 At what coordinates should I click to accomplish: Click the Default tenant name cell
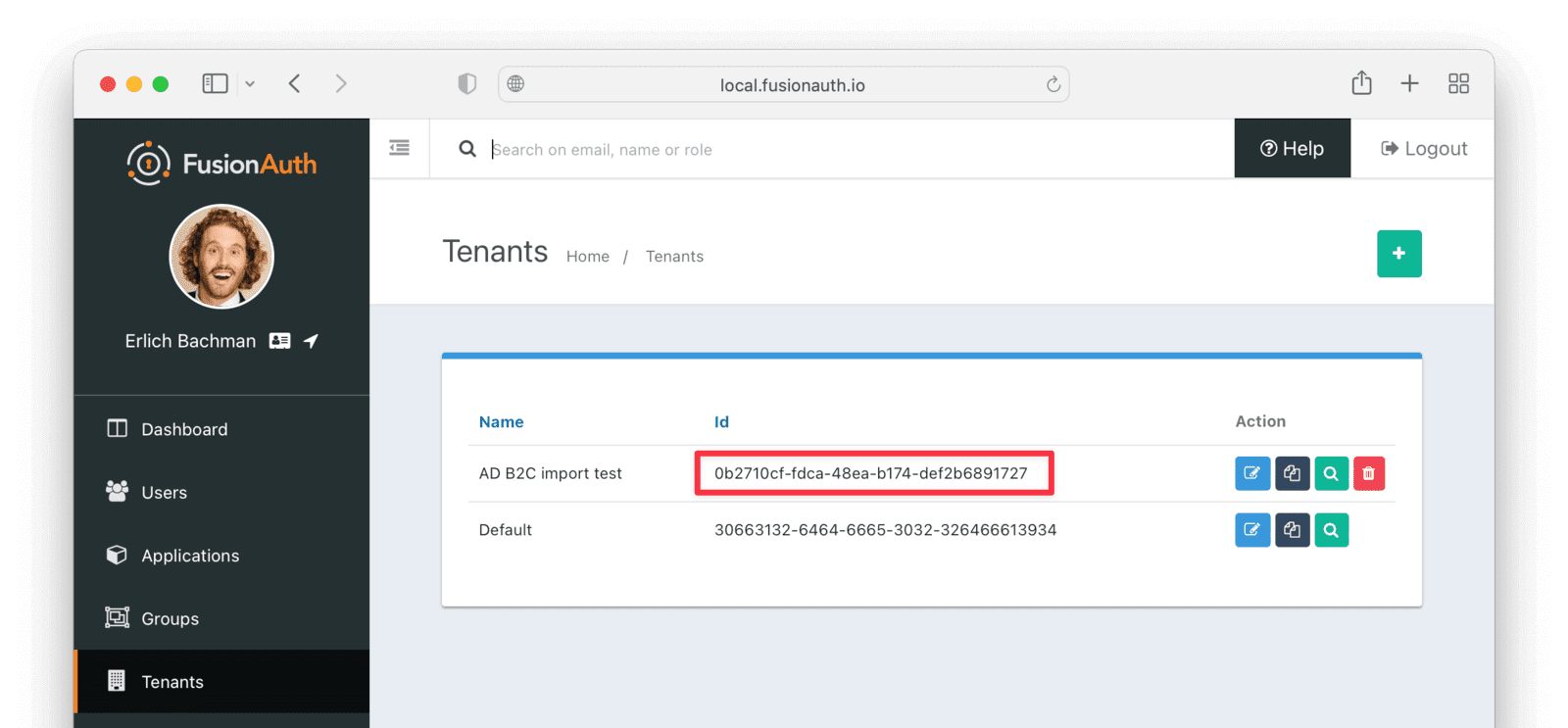(x=505, y=530)
